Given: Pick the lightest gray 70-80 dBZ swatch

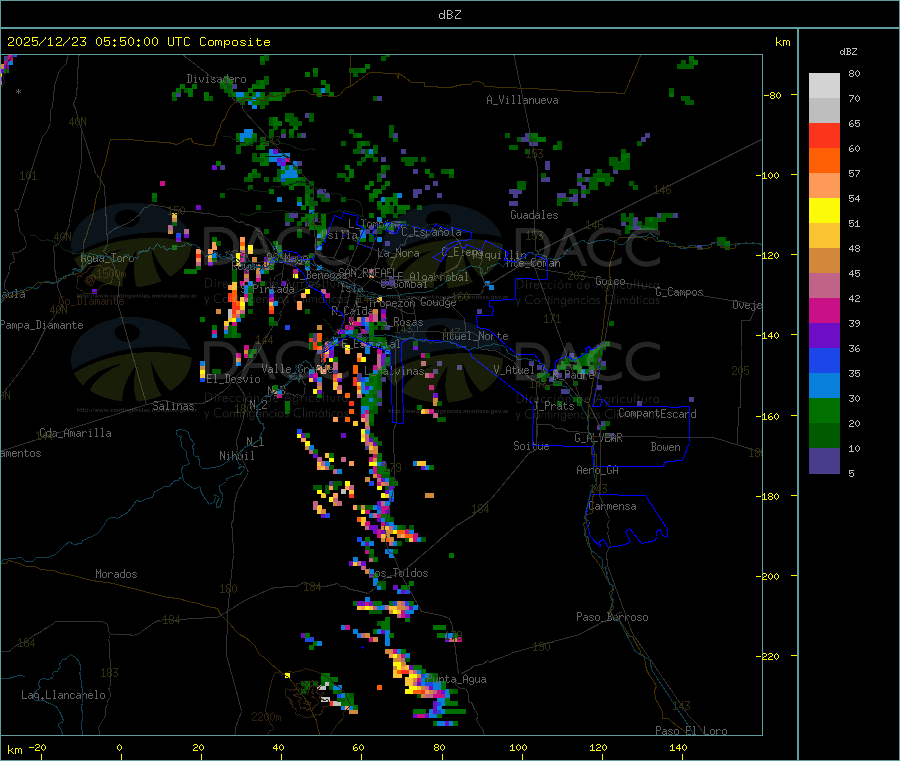Looking at the screenshot, I should [824, 86].
